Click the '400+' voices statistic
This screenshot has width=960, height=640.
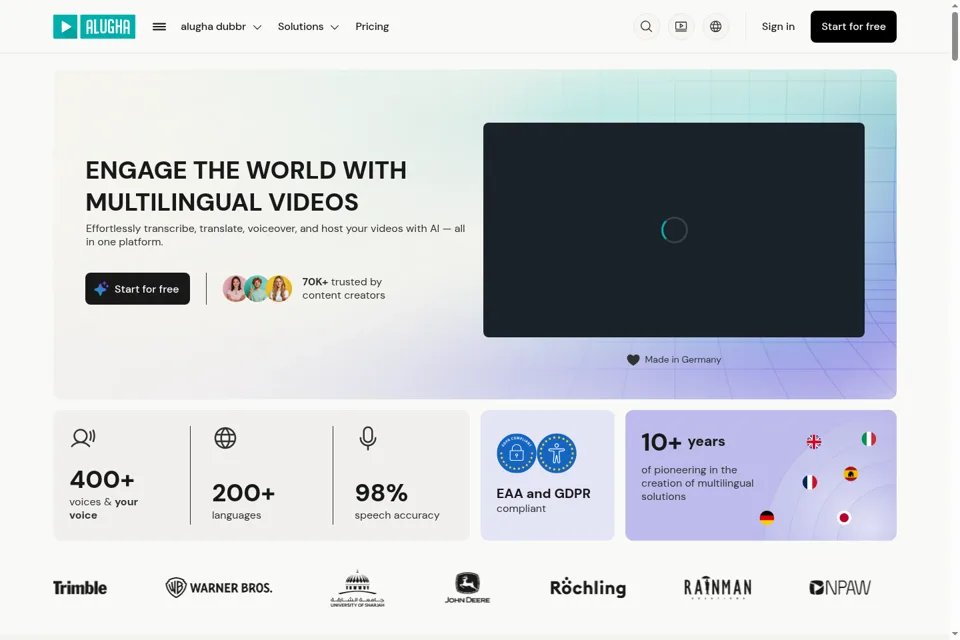pyautogui.click(x=102, y=480)
